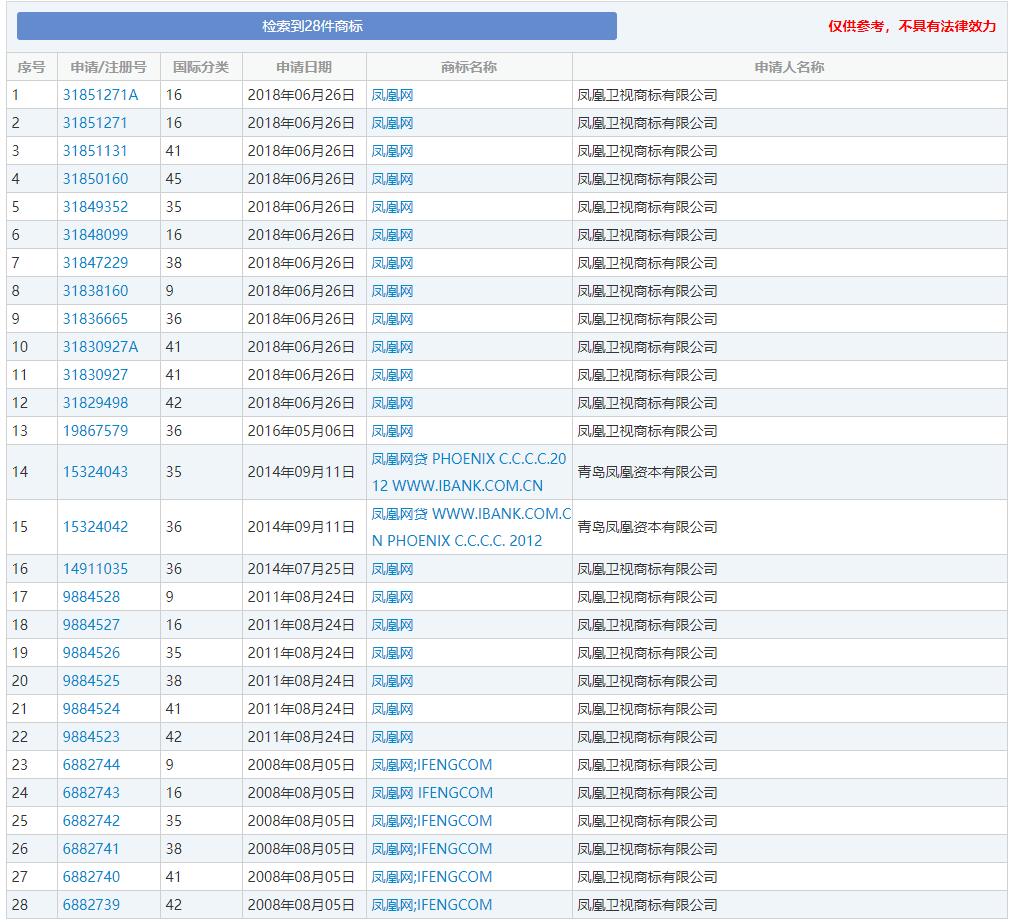
Task: Open registration number 6882744
Action: [x=91, y=765]
